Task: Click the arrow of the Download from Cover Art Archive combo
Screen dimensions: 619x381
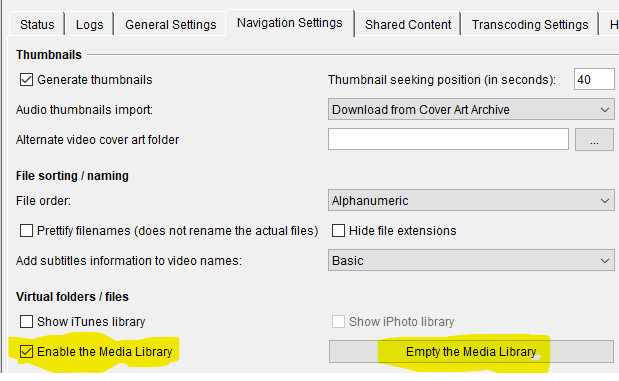Action: click(605, 109)
